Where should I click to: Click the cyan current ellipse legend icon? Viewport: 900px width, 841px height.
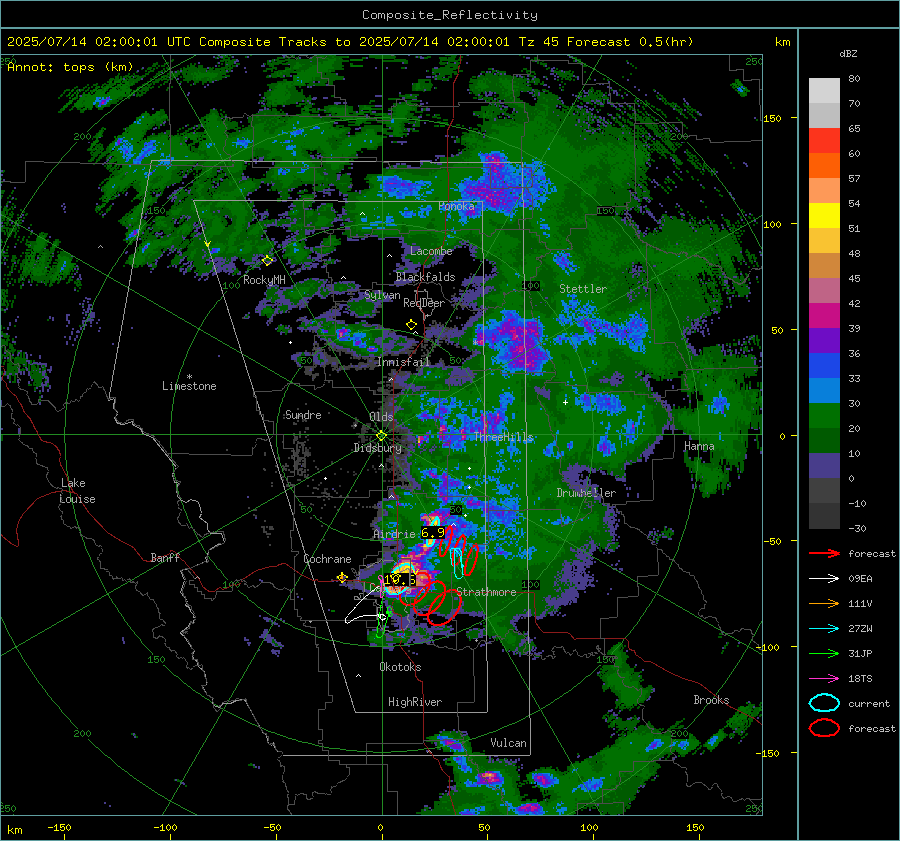824,703
